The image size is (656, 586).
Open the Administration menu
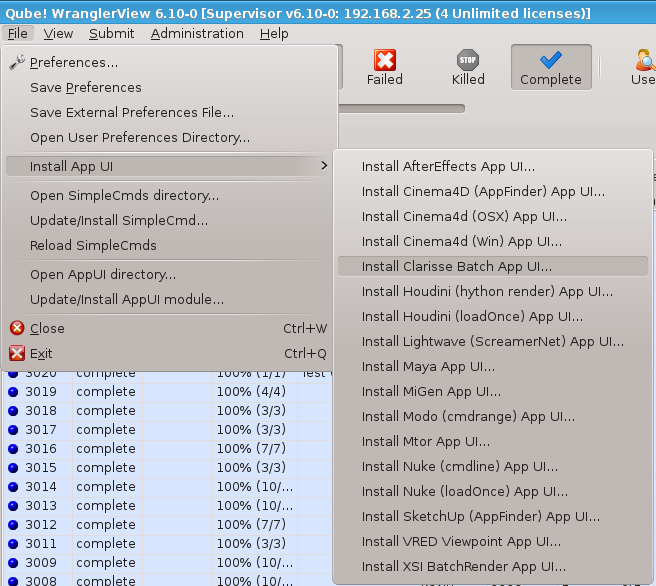[x=196, y=33]
